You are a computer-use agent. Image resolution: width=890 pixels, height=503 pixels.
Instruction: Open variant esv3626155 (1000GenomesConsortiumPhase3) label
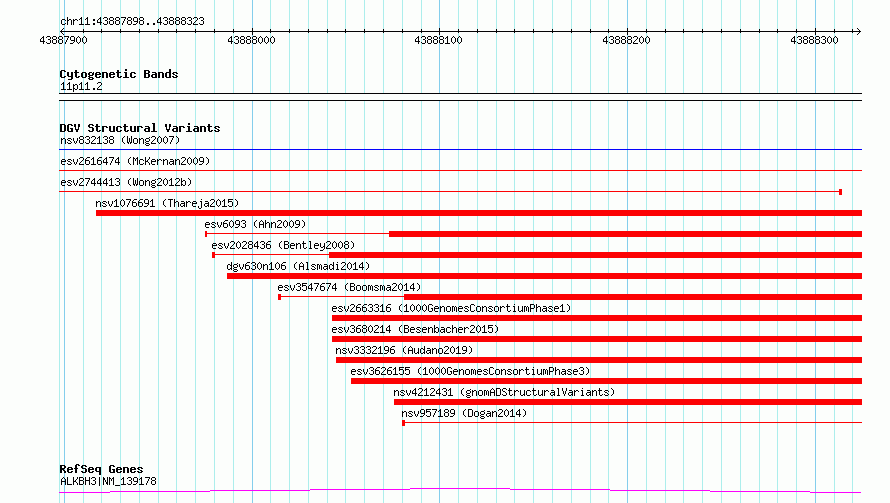tap(470, 371)
